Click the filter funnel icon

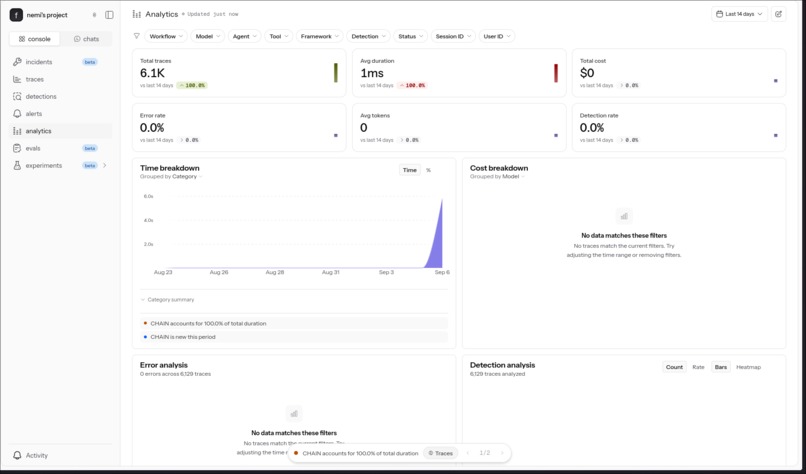(137, 36)
